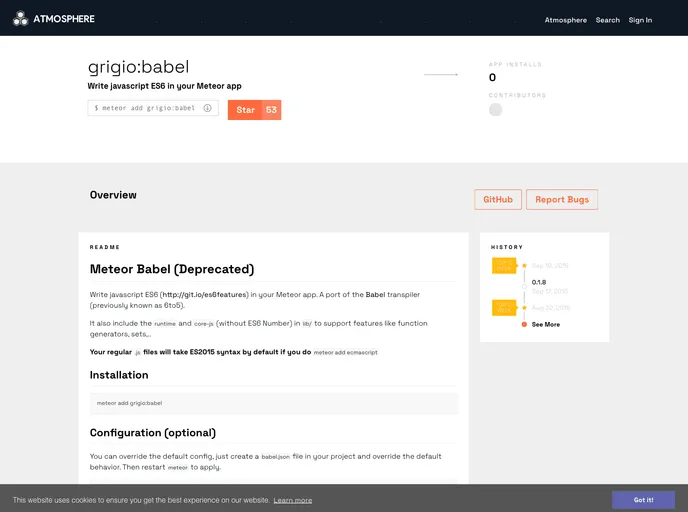
Task: Click the meteor add grigio:babel code block
Action: point(274,403)
